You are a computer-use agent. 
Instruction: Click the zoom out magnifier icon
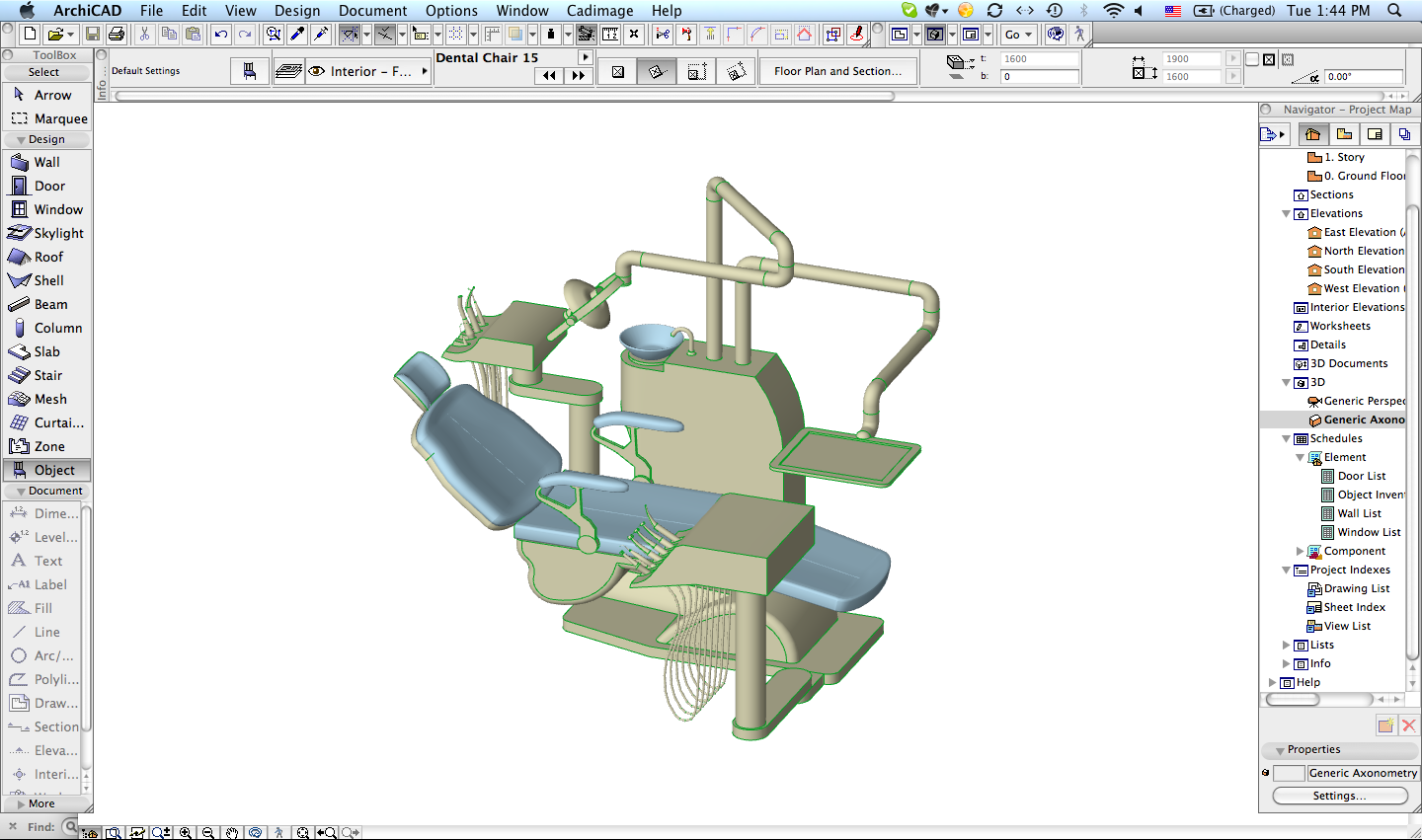click(x=208, y=833)
